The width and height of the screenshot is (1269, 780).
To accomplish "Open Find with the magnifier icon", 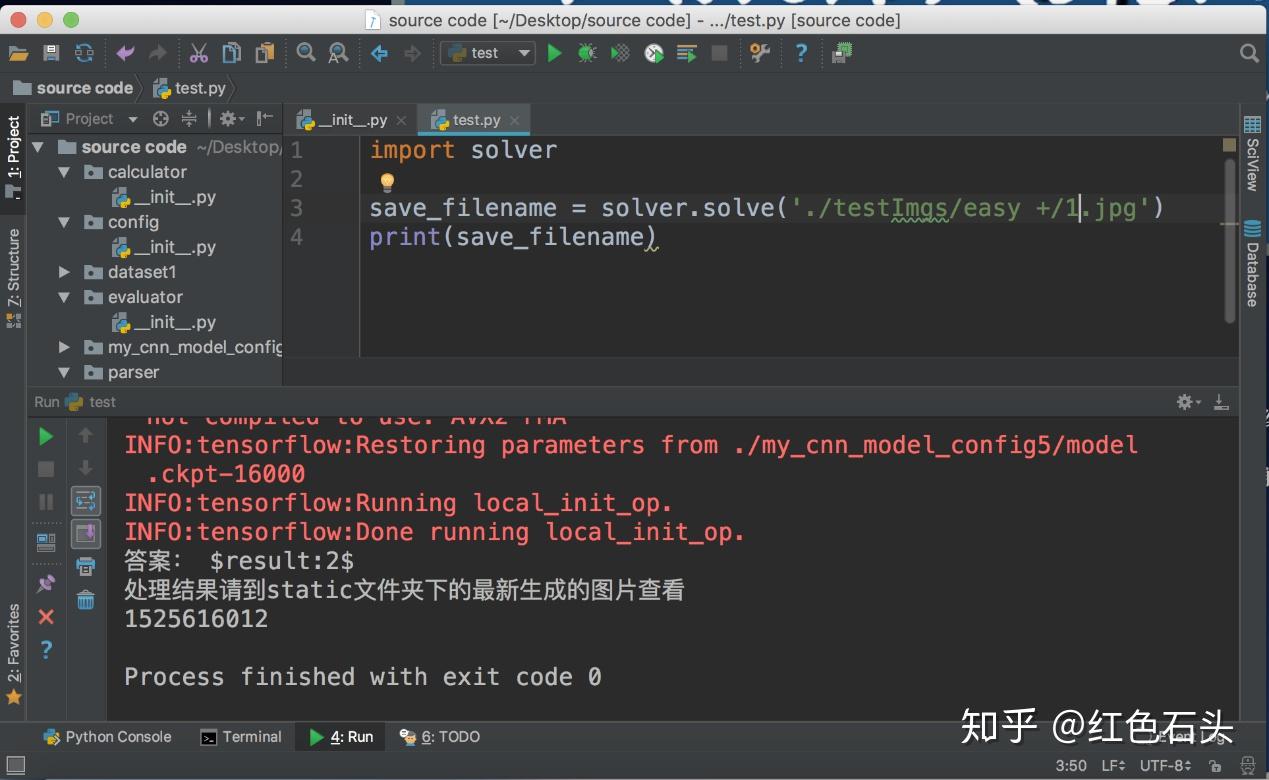I will (x=306, y=52).
